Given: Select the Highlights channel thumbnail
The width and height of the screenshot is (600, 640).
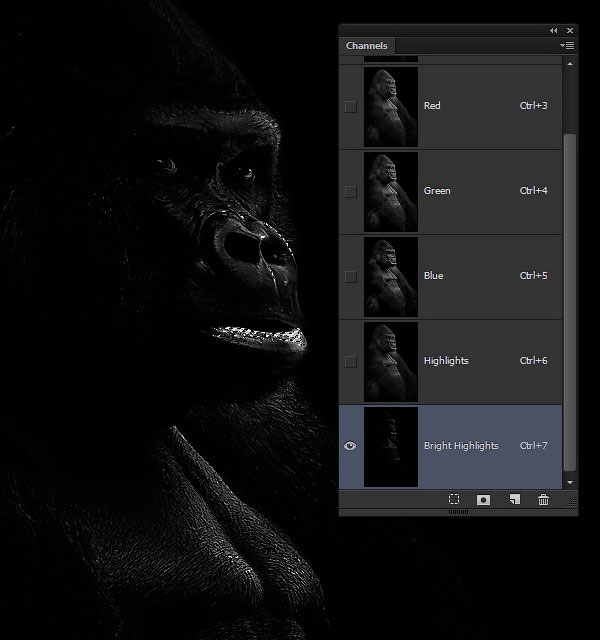Looking at the screenshot, I should [391, 362].
